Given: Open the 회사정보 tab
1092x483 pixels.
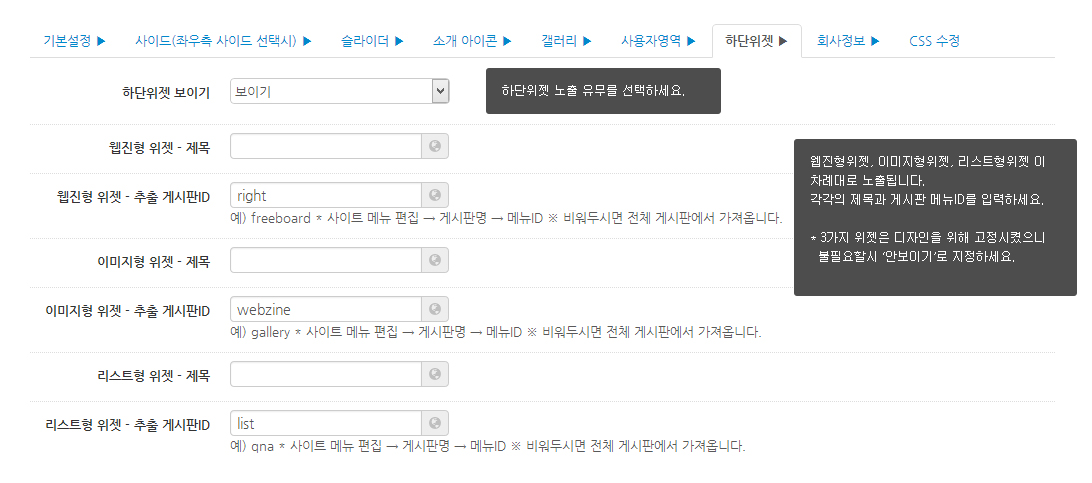Looking at the screenshot, I should [848, 41].
